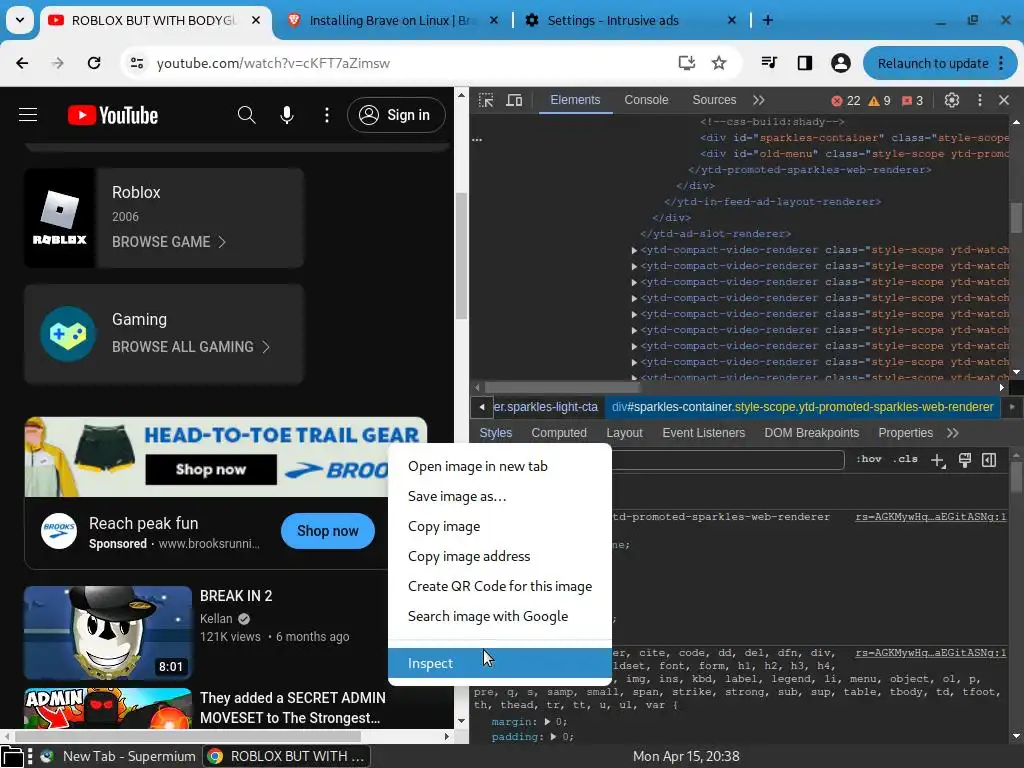Choose Inspect from context menu
Screen dimensions: 1024x768
coord(500,664)
